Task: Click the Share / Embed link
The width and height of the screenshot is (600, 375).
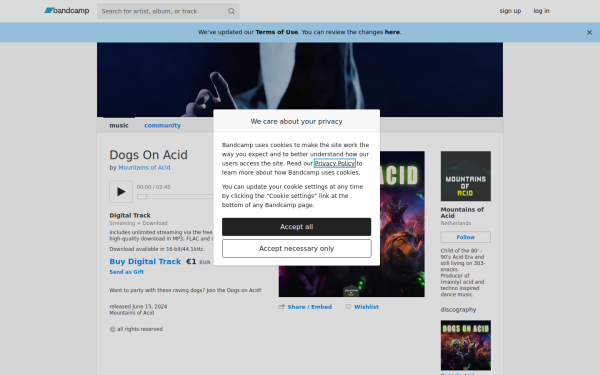Action: pyautogui.click(x=310, y=307)
